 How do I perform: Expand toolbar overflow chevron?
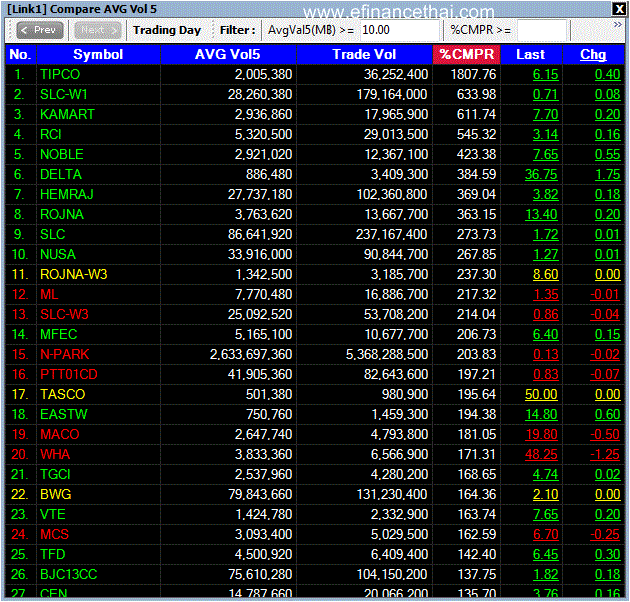(618, 25)
